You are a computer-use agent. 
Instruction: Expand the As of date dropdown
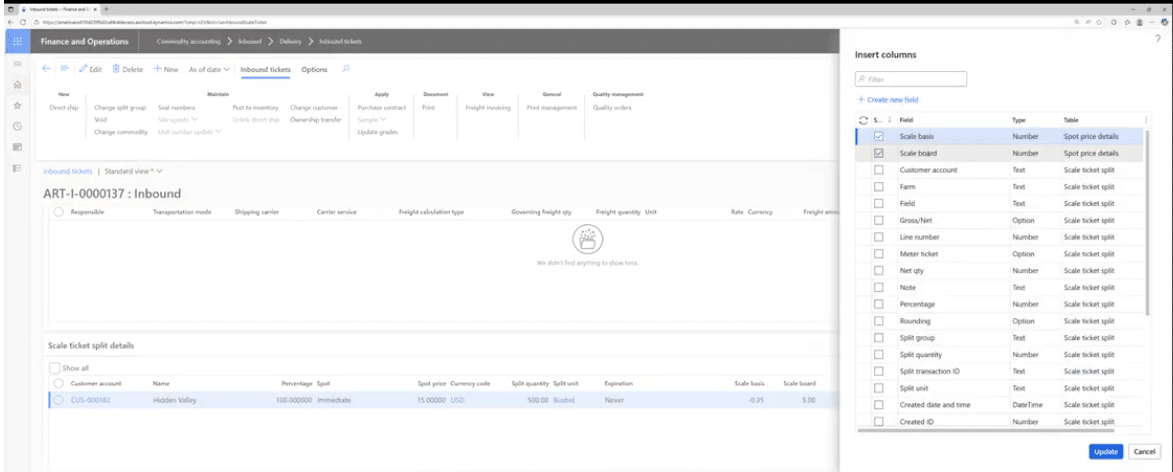coord(210,69)
